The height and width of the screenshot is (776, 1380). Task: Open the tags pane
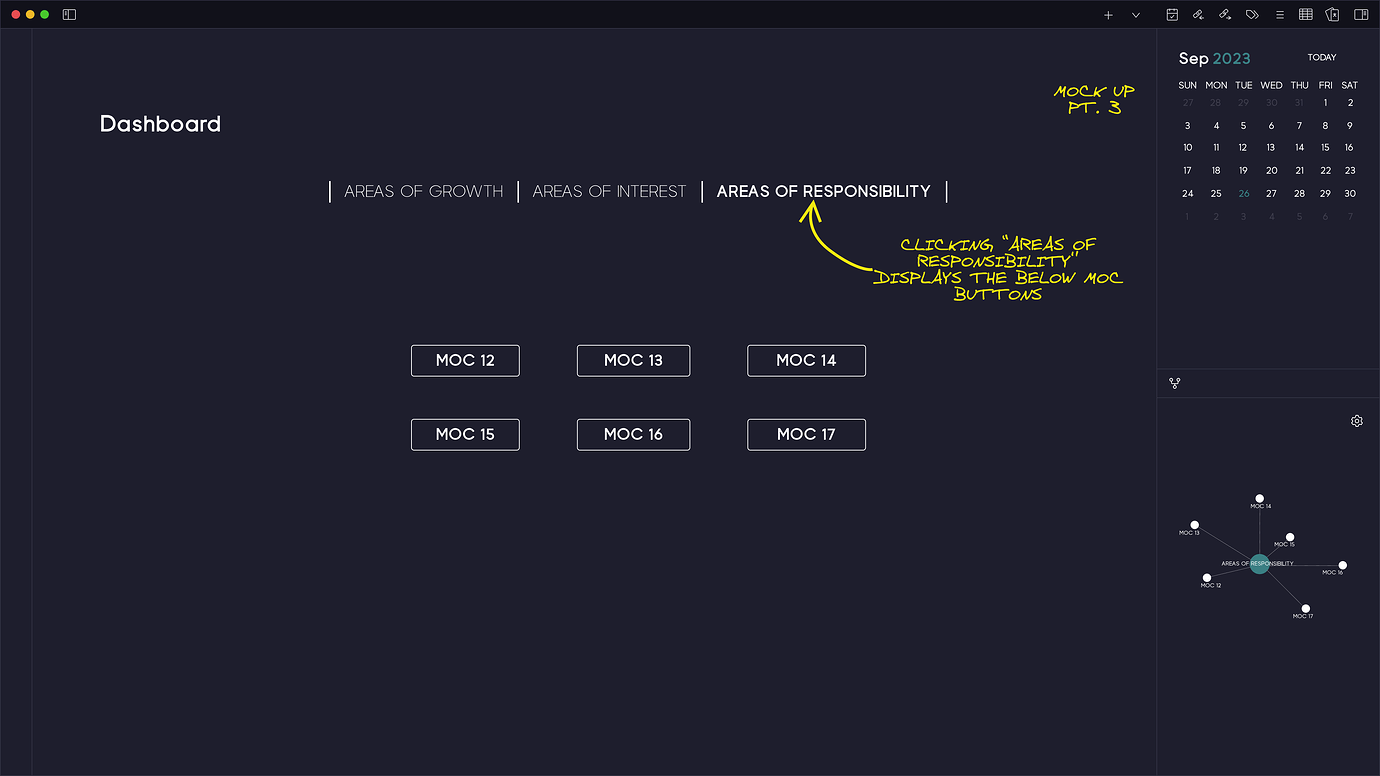click(1252, 15)
